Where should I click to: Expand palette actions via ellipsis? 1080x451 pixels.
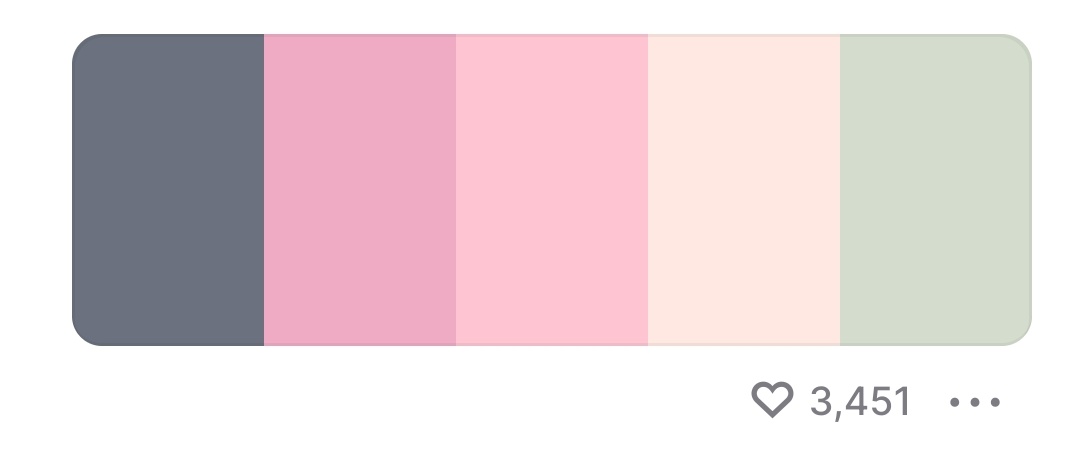pyautogui.click(x=974, y=402)
